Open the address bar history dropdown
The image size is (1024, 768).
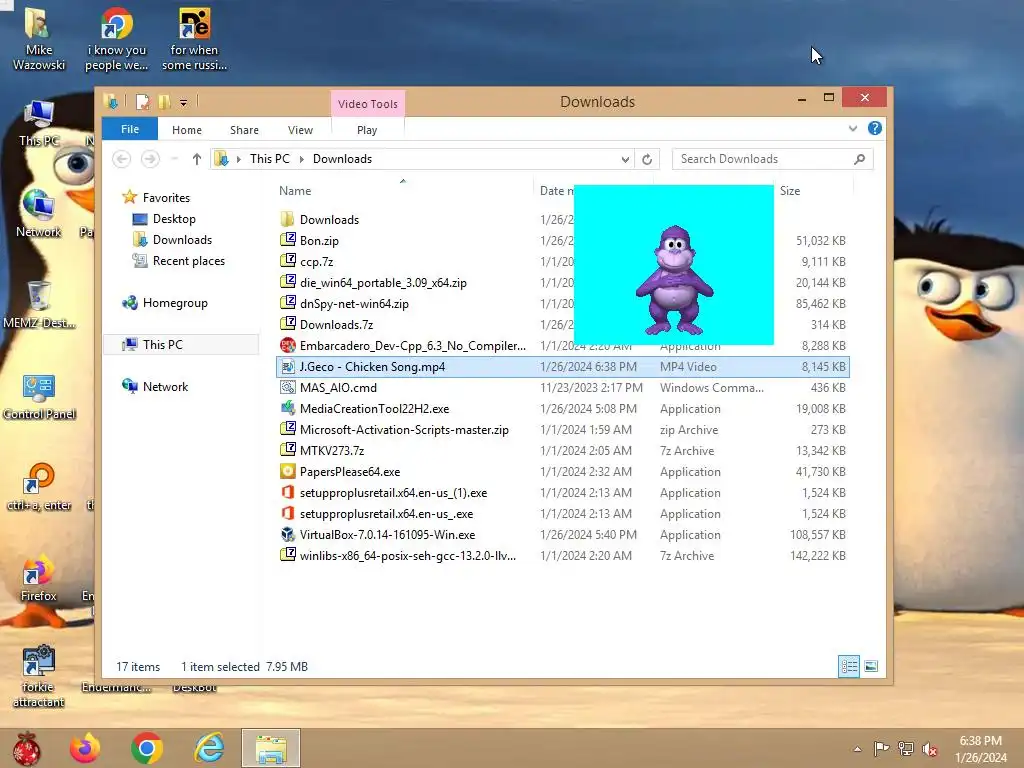(625, 159)
